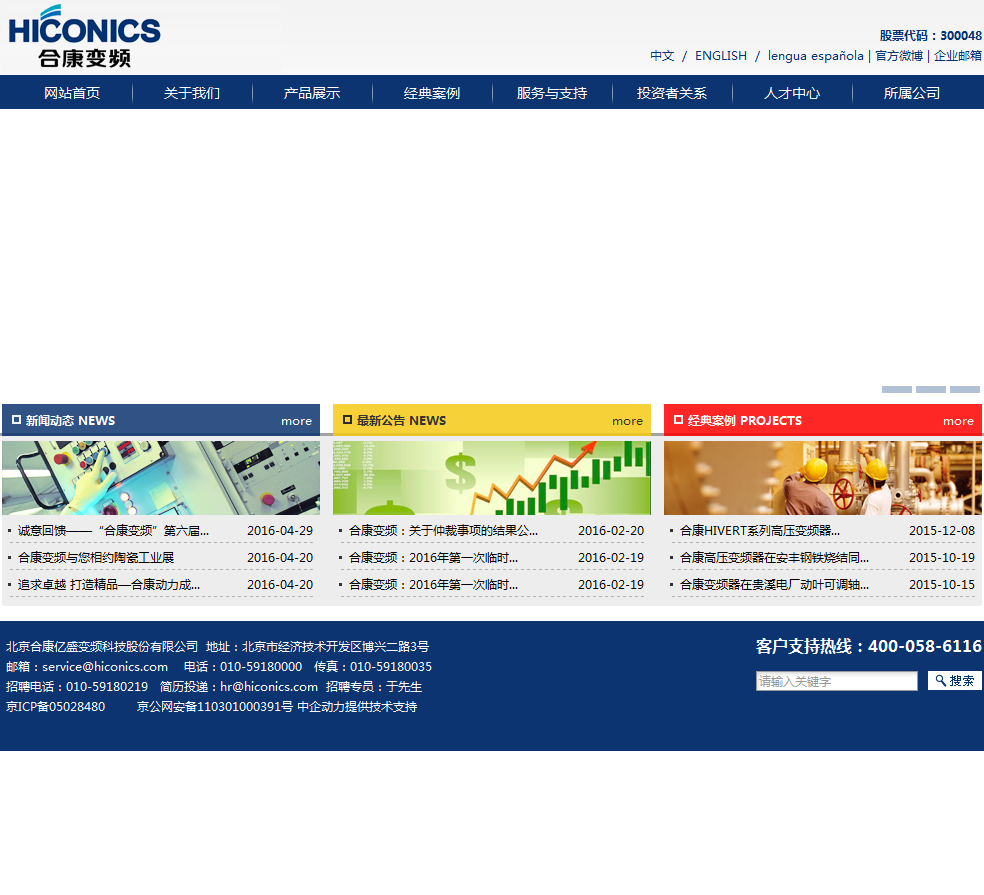
Task: Click date 2016-04-29 in news list
Action: click(x=280, y=531)
